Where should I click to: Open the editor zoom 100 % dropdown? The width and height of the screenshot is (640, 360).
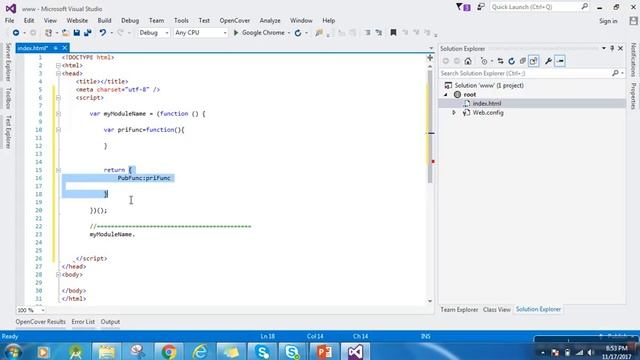tap(42, 310)
